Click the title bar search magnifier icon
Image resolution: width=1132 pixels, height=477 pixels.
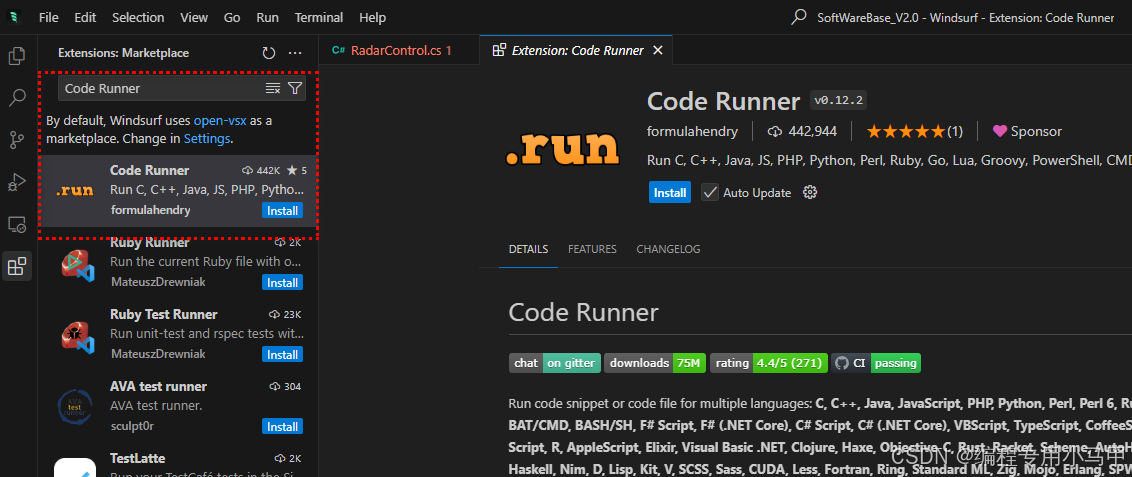tap(798, 17)
